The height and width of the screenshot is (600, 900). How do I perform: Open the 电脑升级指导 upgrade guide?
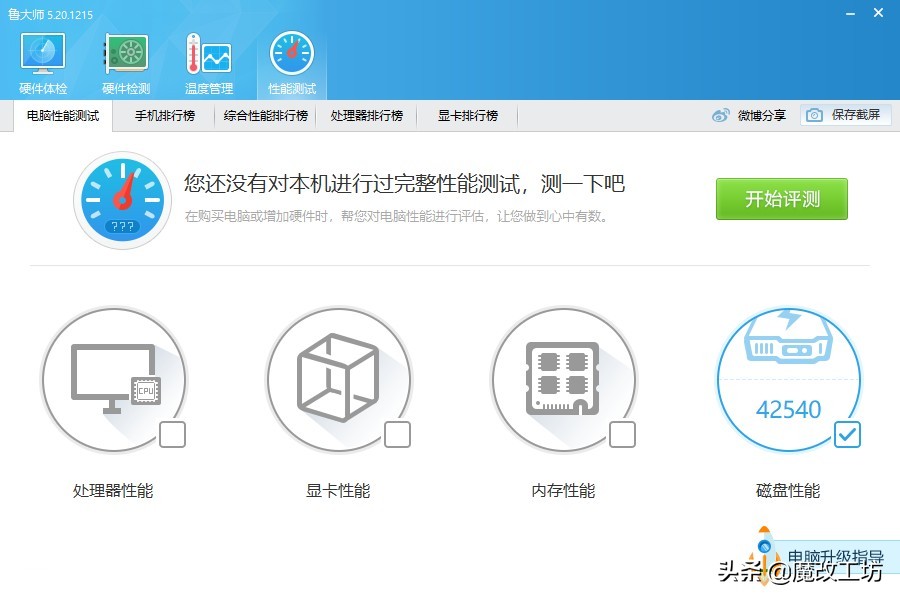(x=835, y=556)
